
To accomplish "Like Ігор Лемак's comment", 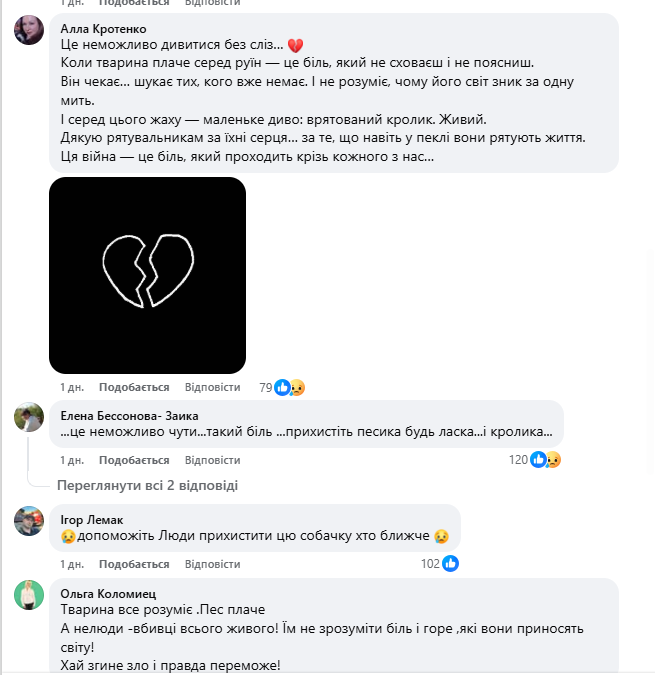I will [x=134, y=563].
